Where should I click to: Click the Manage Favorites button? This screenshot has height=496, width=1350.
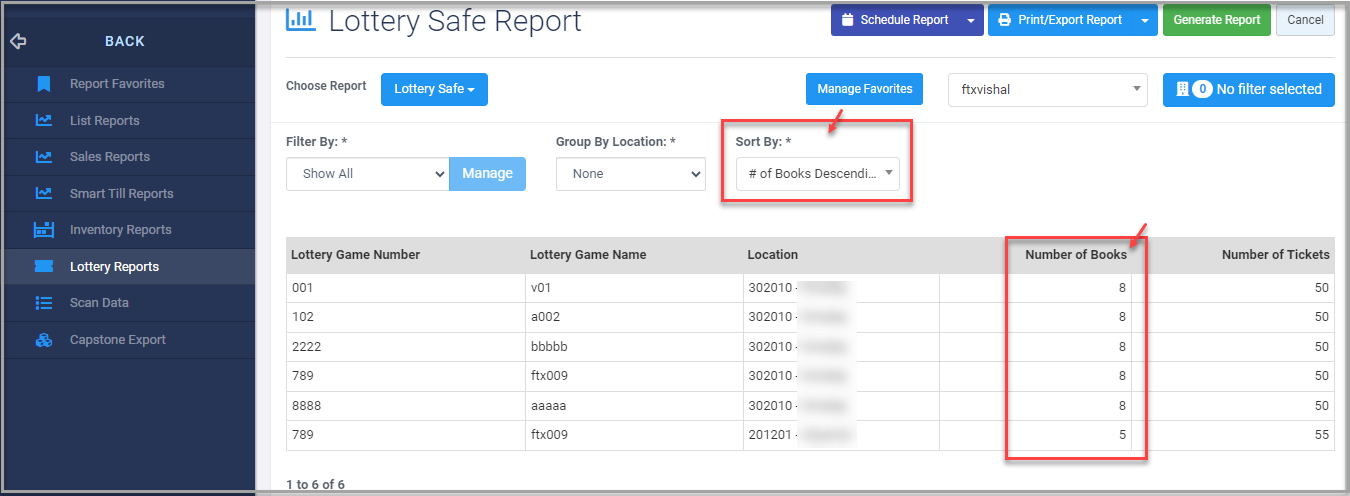(x=864, y=89)
